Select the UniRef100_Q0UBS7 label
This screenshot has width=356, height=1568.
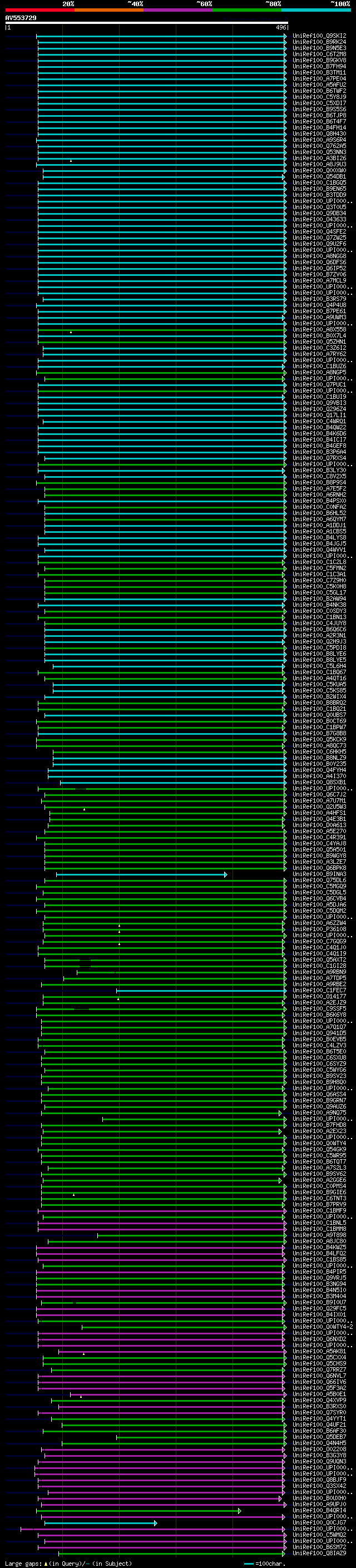(319, 715)
